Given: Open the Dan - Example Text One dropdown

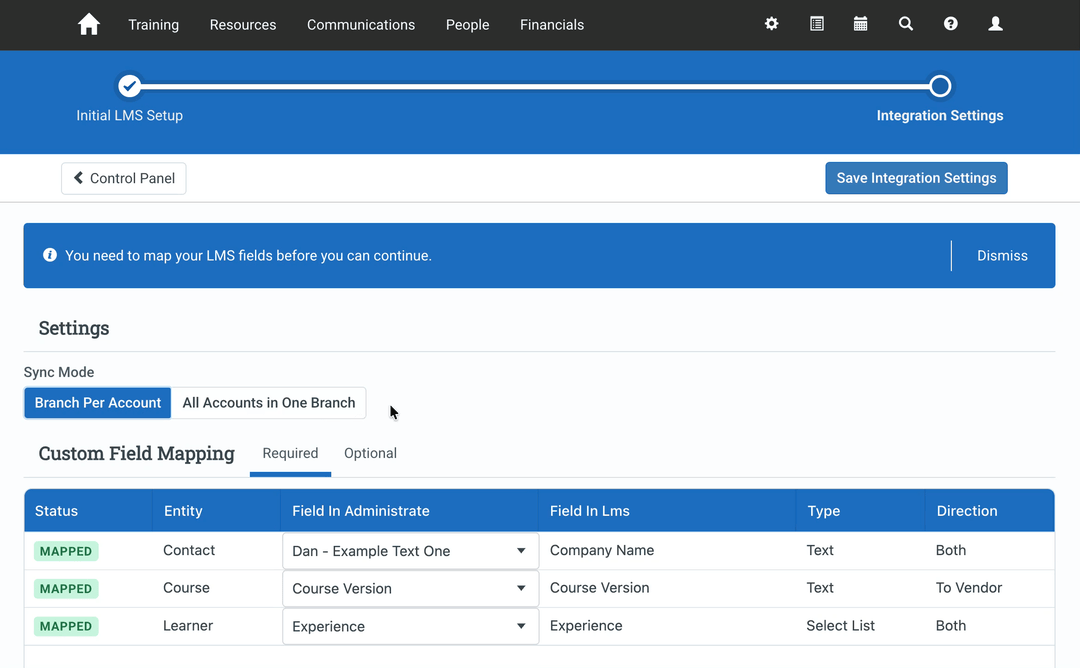Looking at the screenshot, I should click(411, 551).
